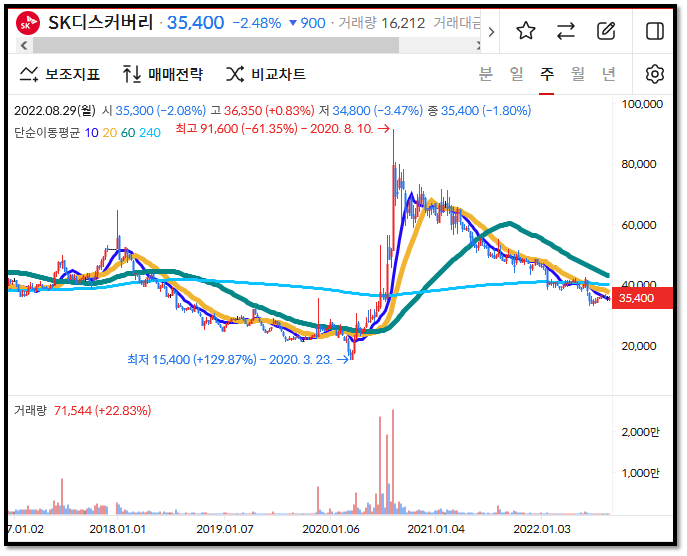Click the 거래량 16,212 header value

[x=382, y=23]
